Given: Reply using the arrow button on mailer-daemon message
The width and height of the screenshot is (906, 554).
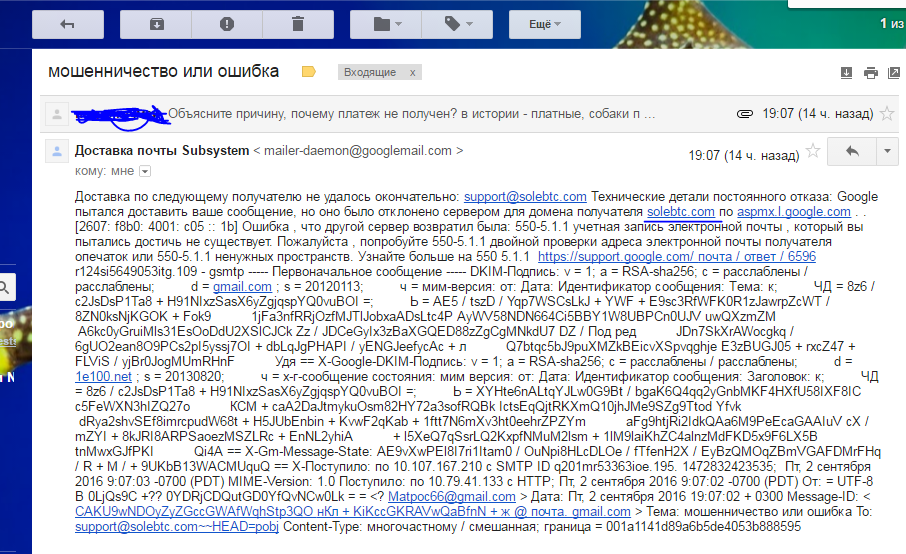Looking at the screenshot, I should pyautogui.click(x=853, y=151).
